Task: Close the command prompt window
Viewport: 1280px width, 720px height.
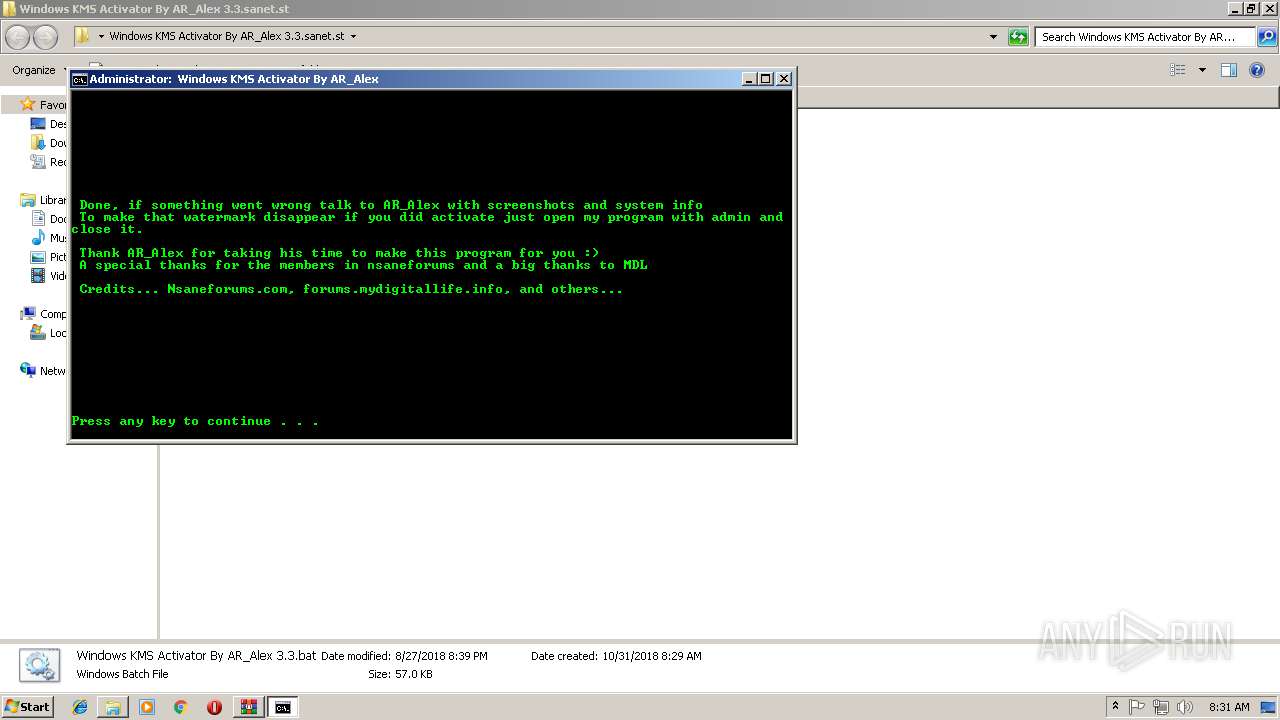Action: coord(784,79)
